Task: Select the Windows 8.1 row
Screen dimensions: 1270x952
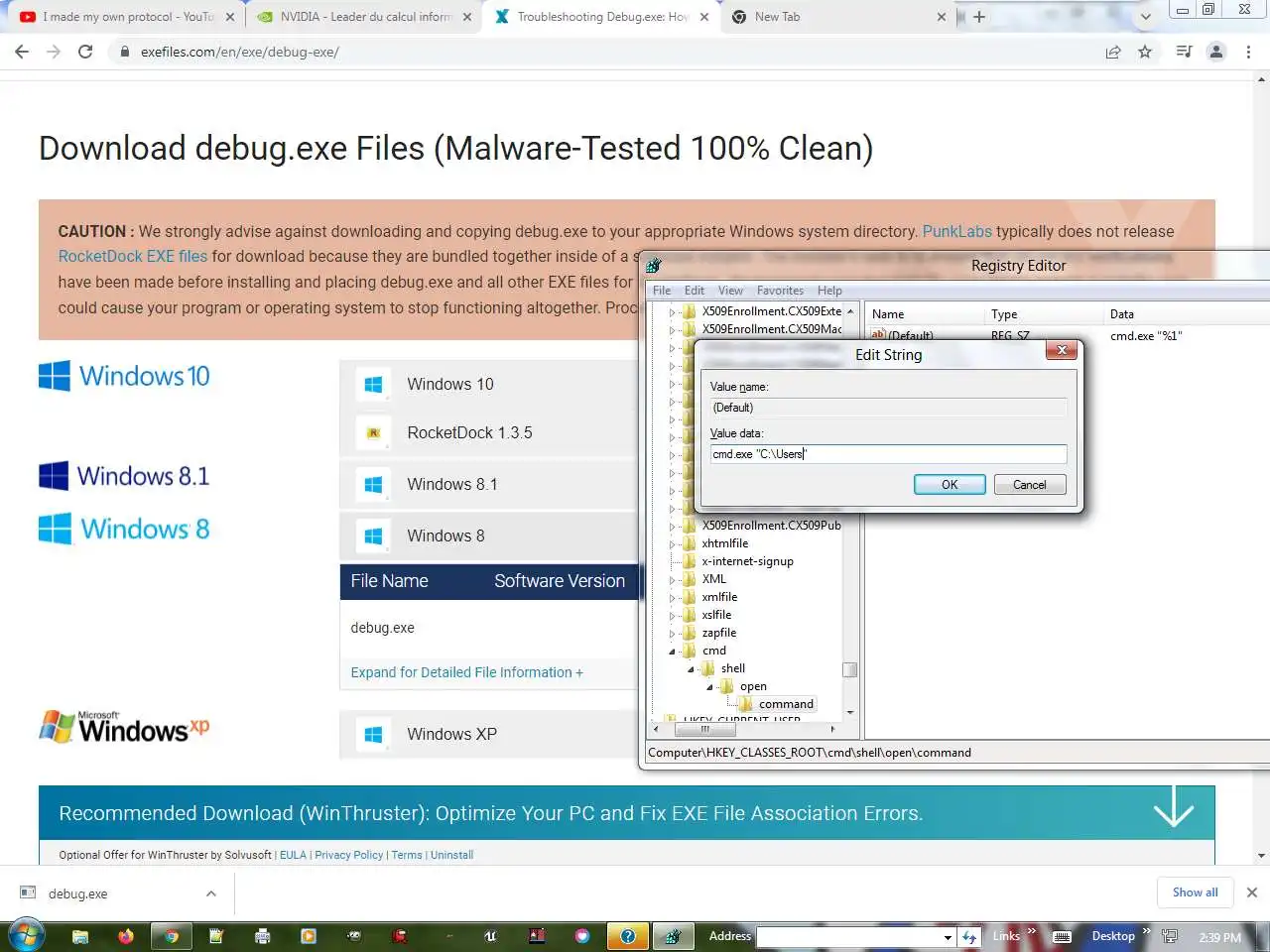Action: click(491, 485)
